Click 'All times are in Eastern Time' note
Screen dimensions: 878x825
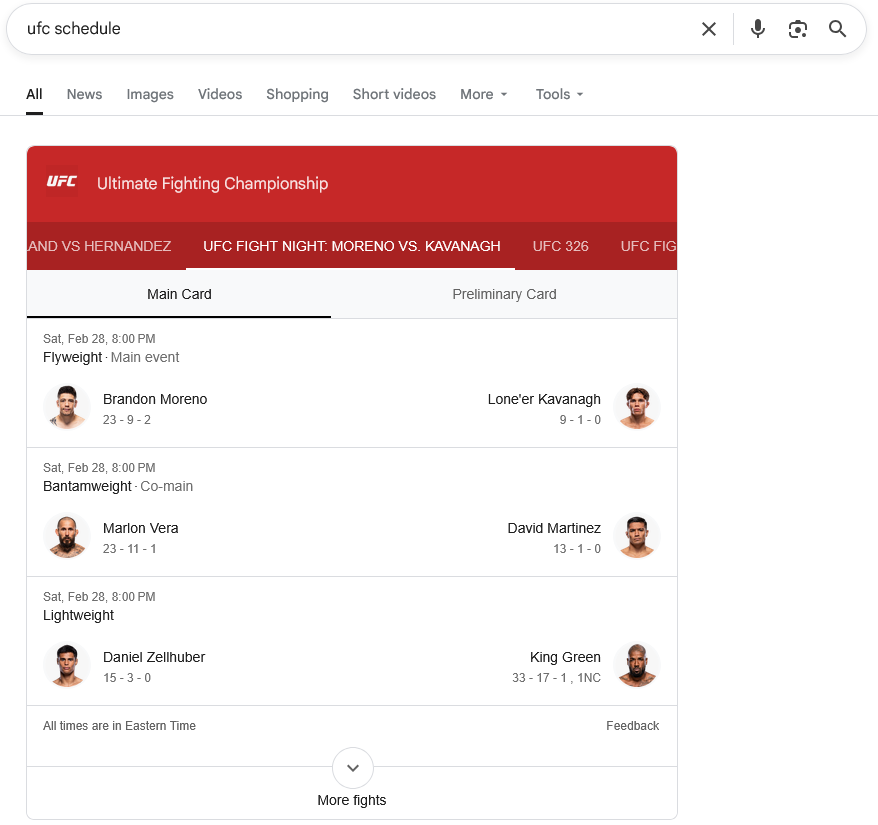click(119, 726)
